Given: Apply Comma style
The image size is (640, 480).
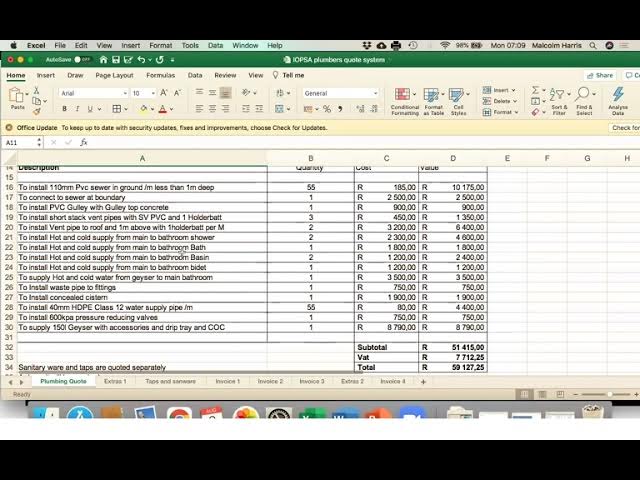Looking at the screenshot, I should pyautogui.click(x=340, y=109).
